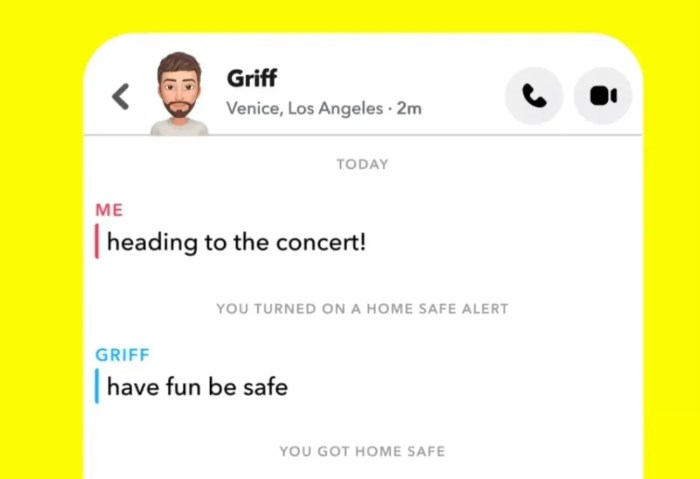Select the "heading to the concert!" message
Viewport: 700px width, 479px height.
click(236, 242)
